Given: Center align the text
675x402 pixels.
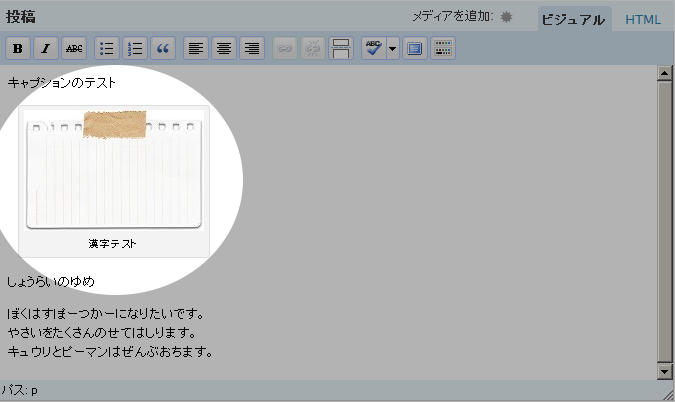Looking at the screenshot, I should pos(225,48).
